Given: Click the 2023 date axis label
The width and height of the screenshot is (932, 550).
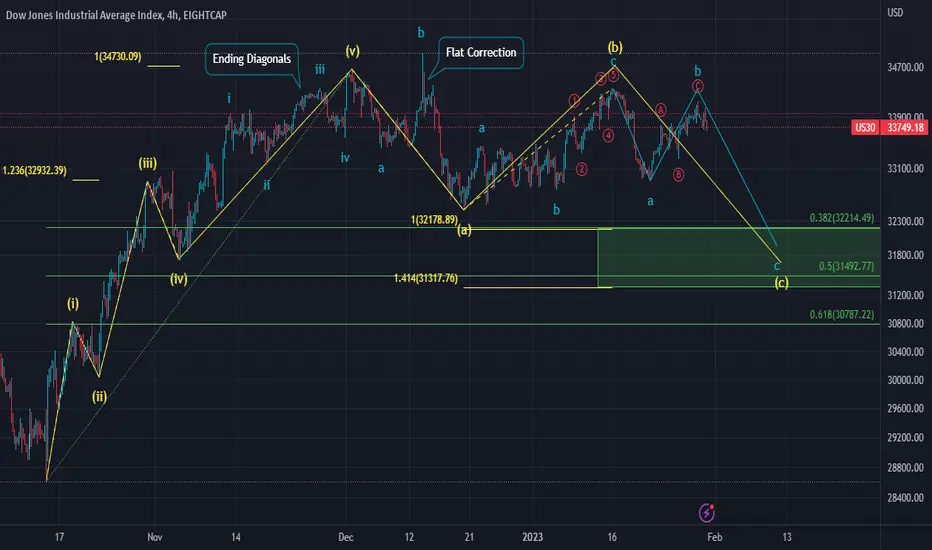Looking at the screenshot, I should [533, 537].
